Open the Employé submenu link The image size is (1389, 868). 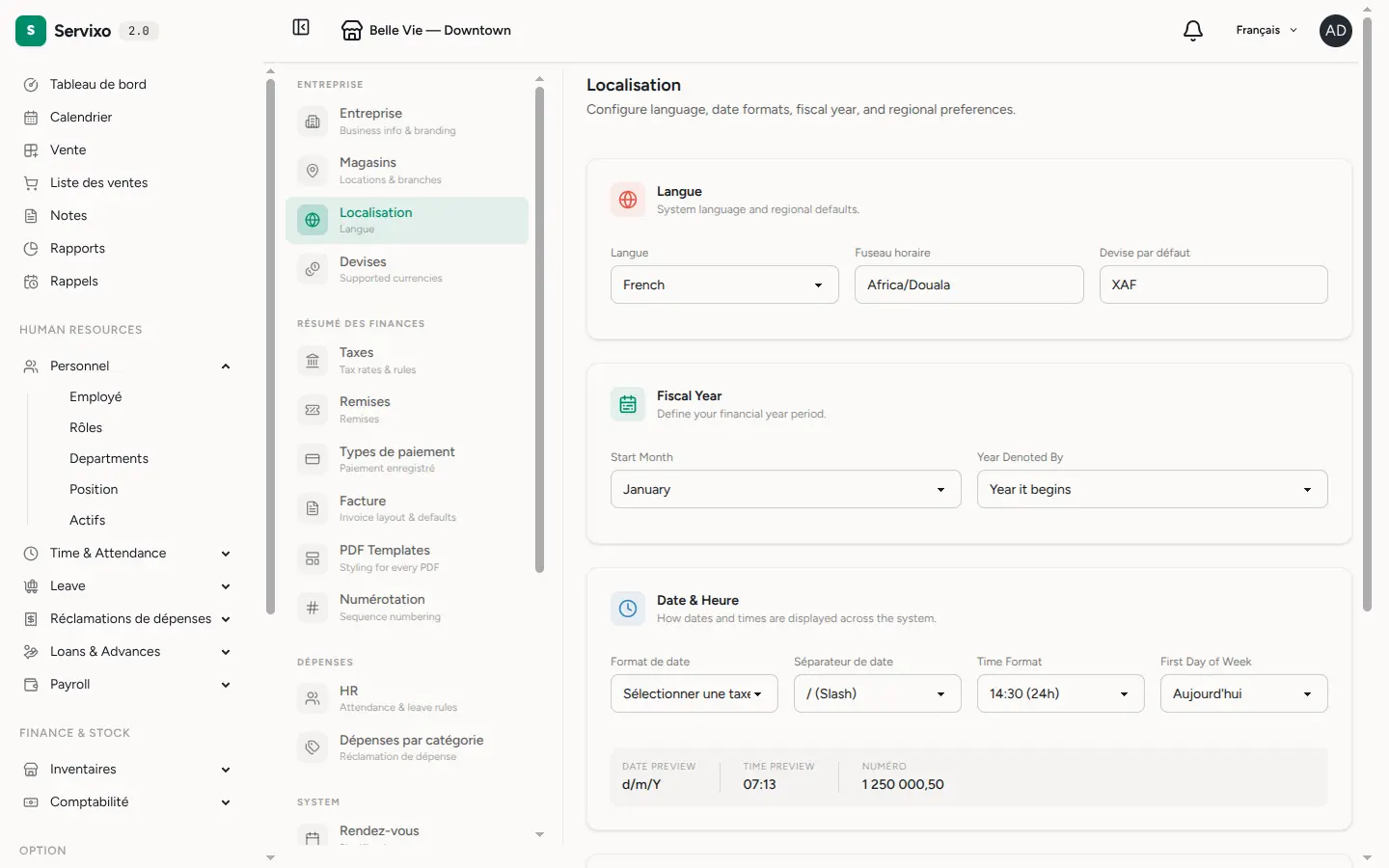click(95, 397)
